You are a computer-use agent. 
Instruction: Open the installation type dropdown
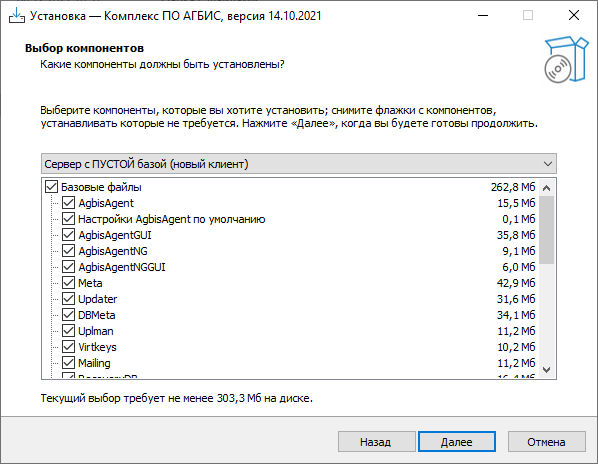coord(299,164)
